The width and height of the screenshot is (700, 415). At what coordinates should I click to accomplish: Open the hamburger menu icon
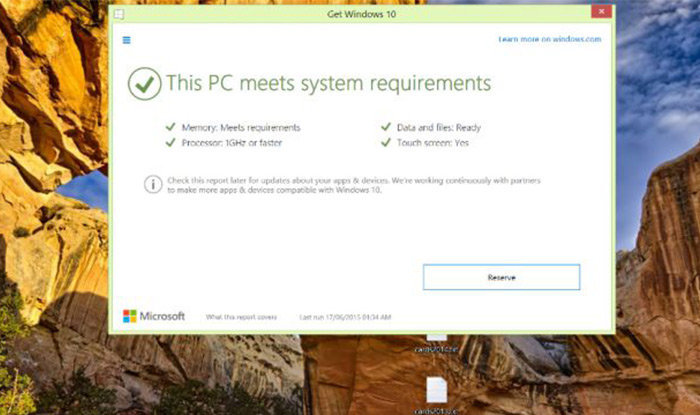[x=126, y=40]
